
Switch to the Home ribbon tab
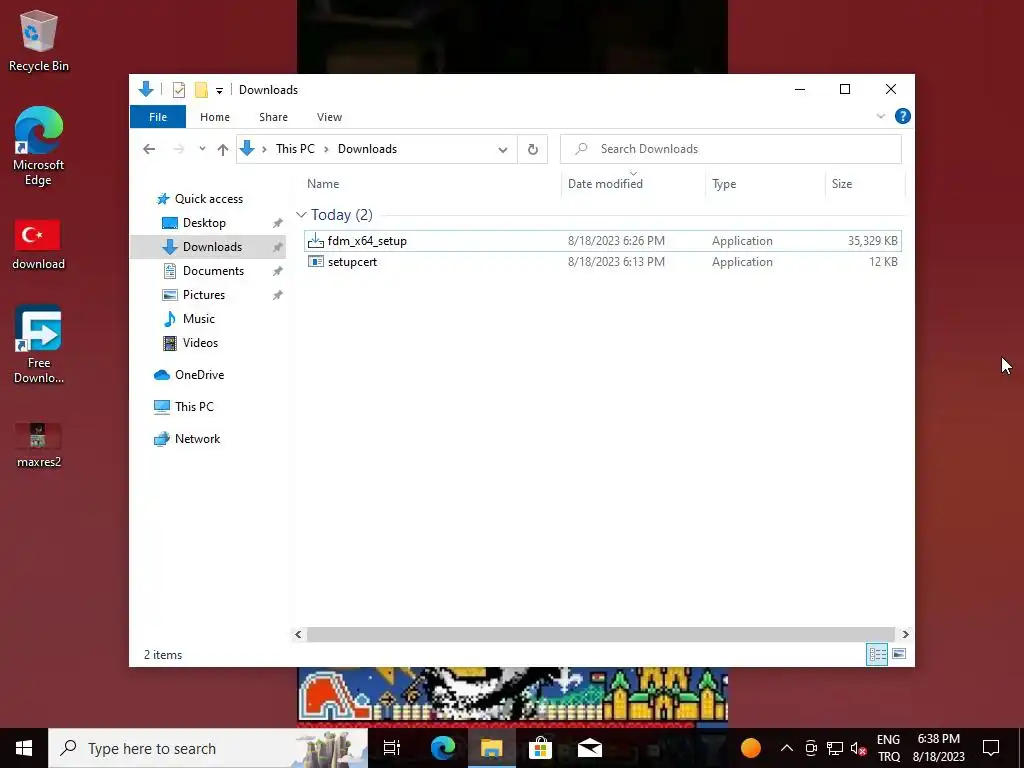(215, 117)
